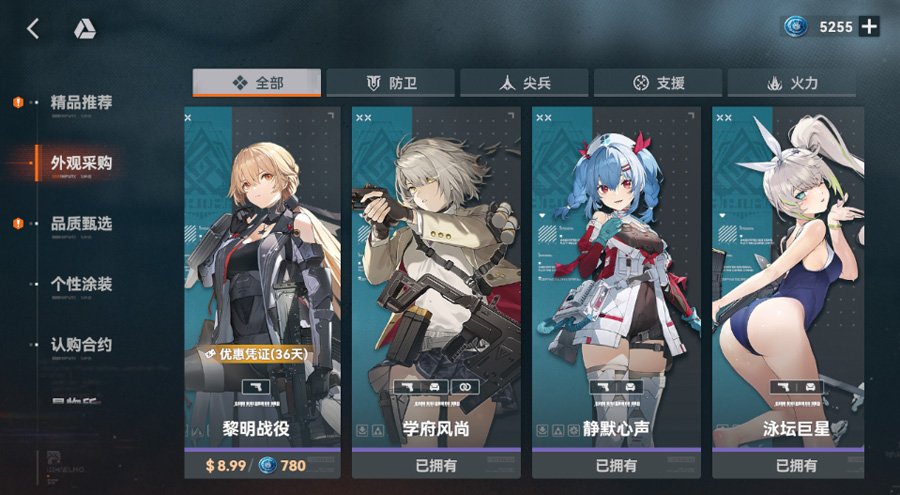
Task: Click the link icon on the 学府风尚 card
Action: [x=465, y=387]
